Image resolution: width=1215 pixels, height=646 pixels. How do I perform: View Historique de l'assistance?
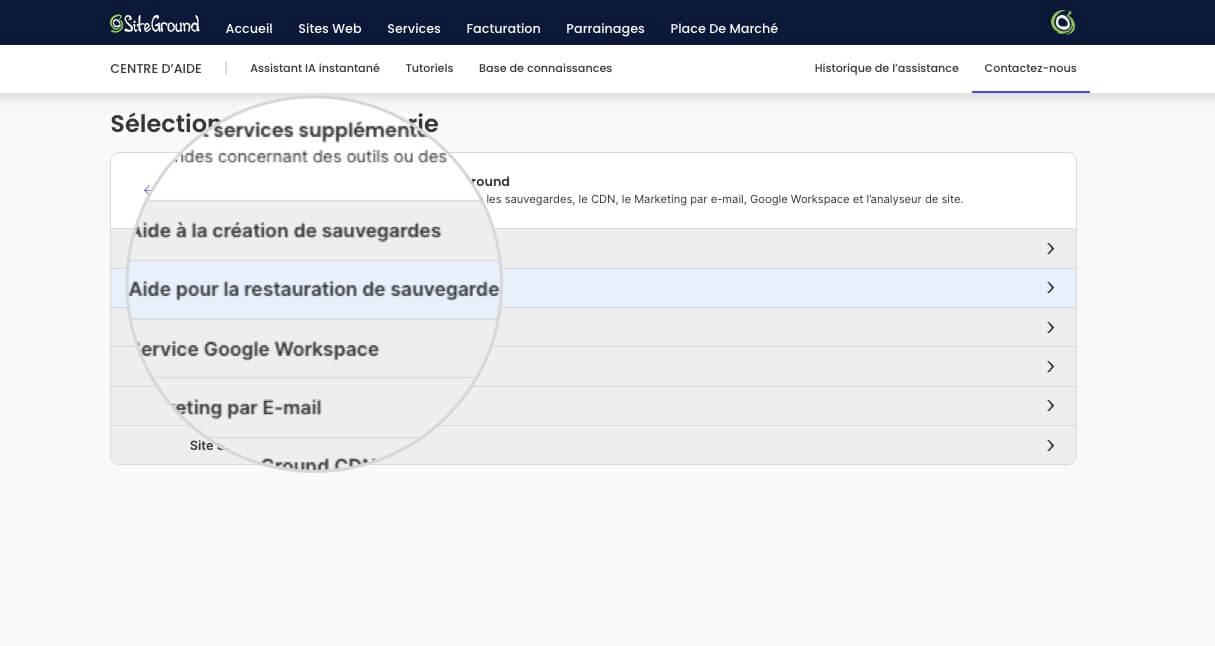point(886,68)
